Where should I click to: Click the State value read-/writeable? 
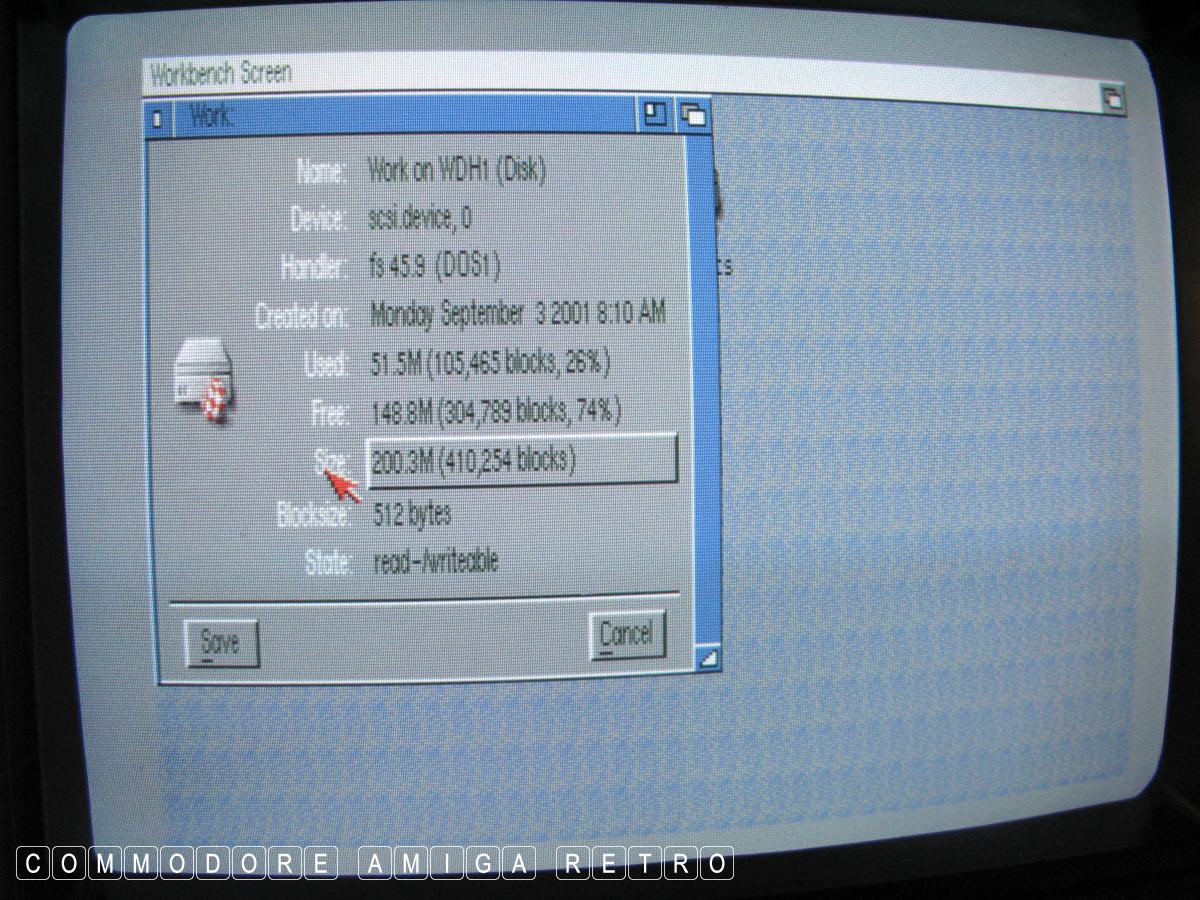point(435,561)
